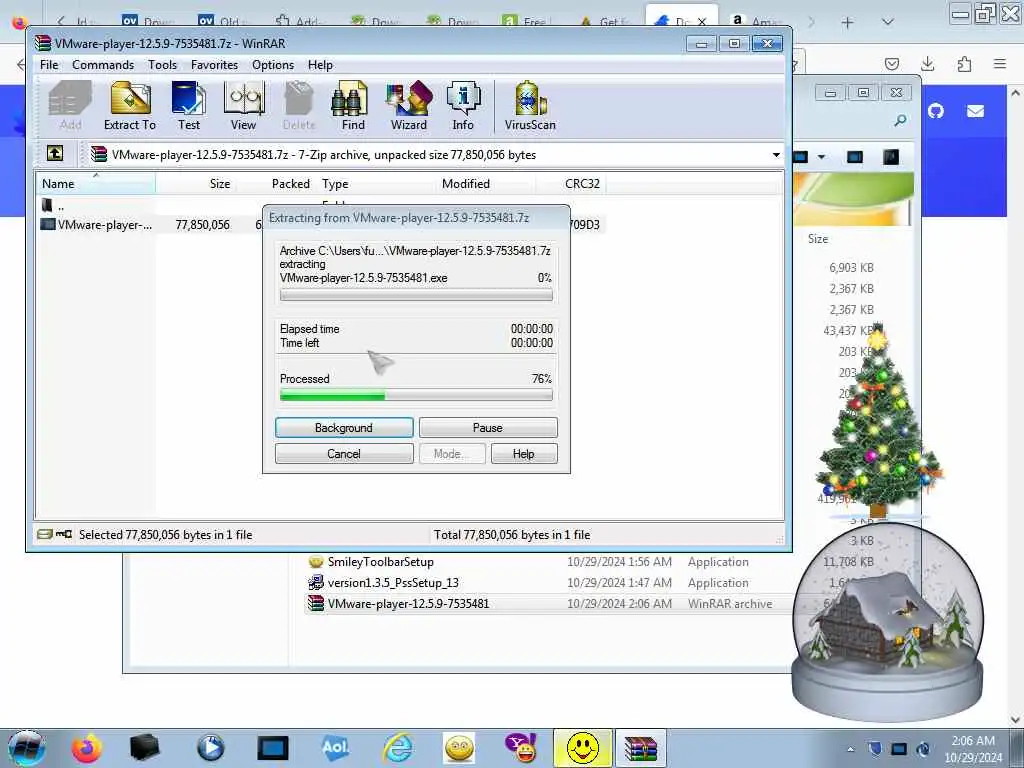Click the Windows Start orb

coord(25,748)
